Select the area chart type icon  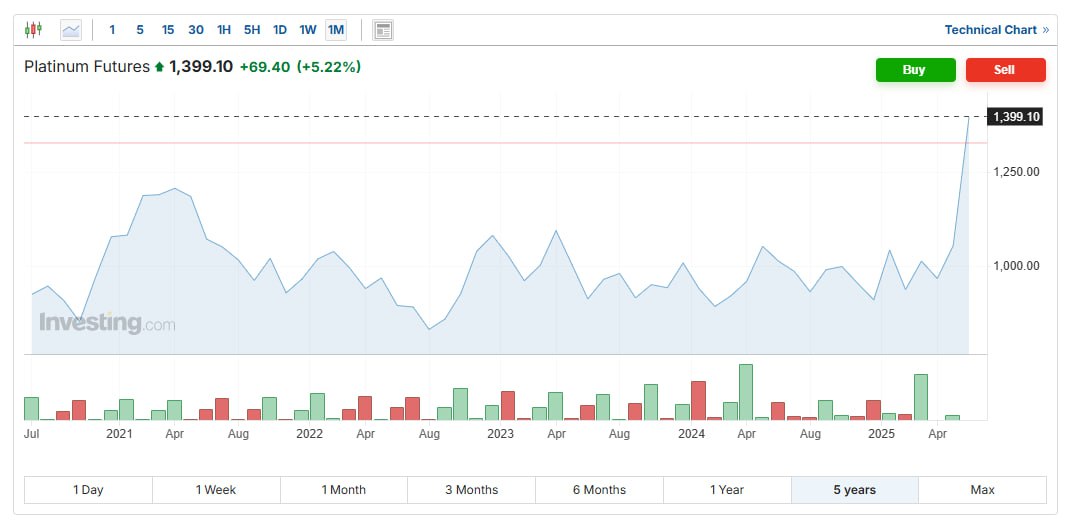[71, 29]
